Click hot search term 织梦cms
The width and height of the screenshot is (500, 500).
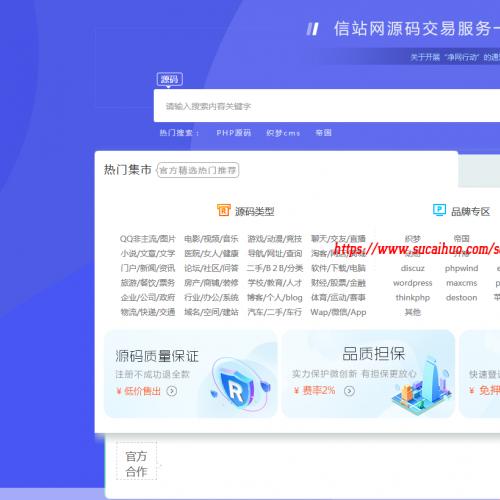283,133
